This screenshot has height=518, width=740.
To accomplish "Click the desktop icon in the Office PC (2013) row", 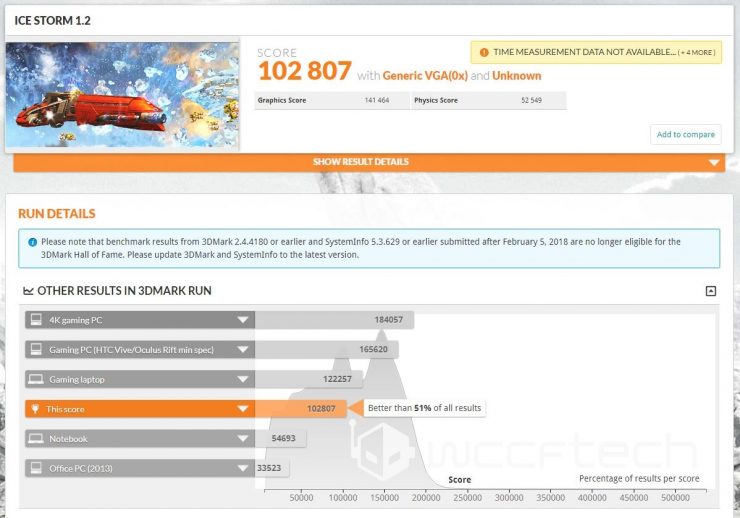I will click(36, 468).
